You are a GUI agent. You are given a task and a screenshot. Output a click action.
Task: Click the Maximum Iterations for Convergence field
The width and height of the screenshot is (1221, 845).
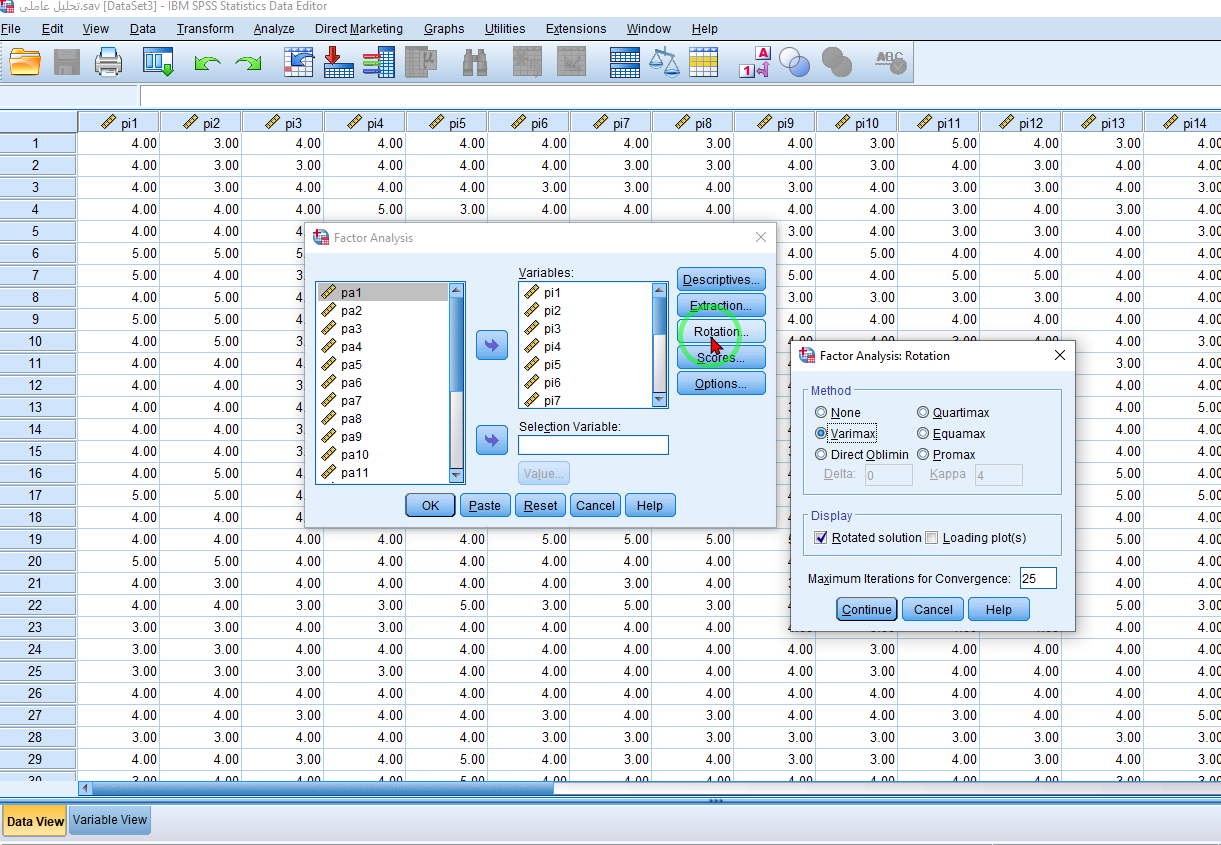click(1037, 579)
